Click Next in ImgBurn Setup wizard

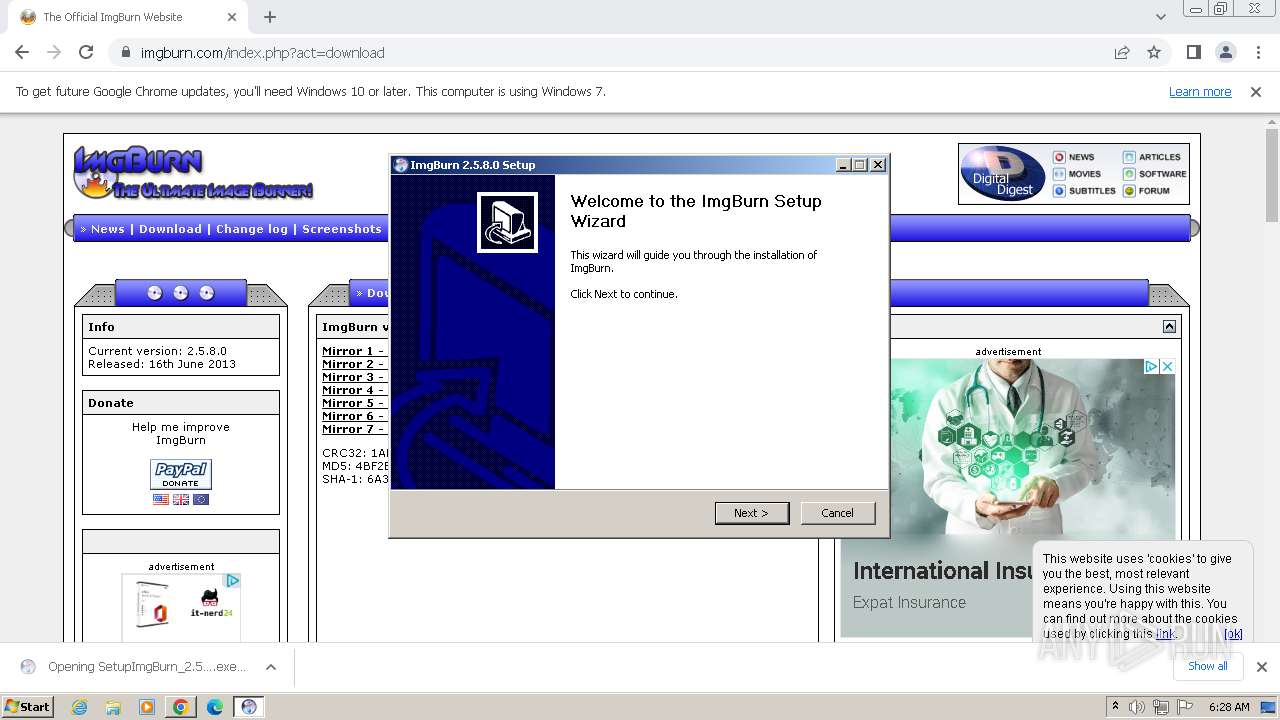click(x=752, y=513)
